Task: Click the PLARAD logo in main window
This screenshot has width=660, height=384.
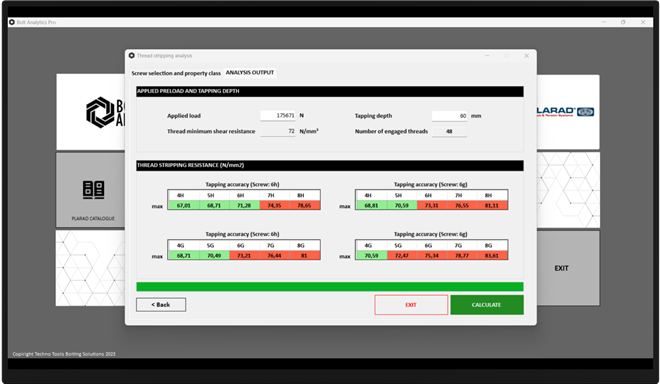Action: pyautogui.click(x=565, y=112)
